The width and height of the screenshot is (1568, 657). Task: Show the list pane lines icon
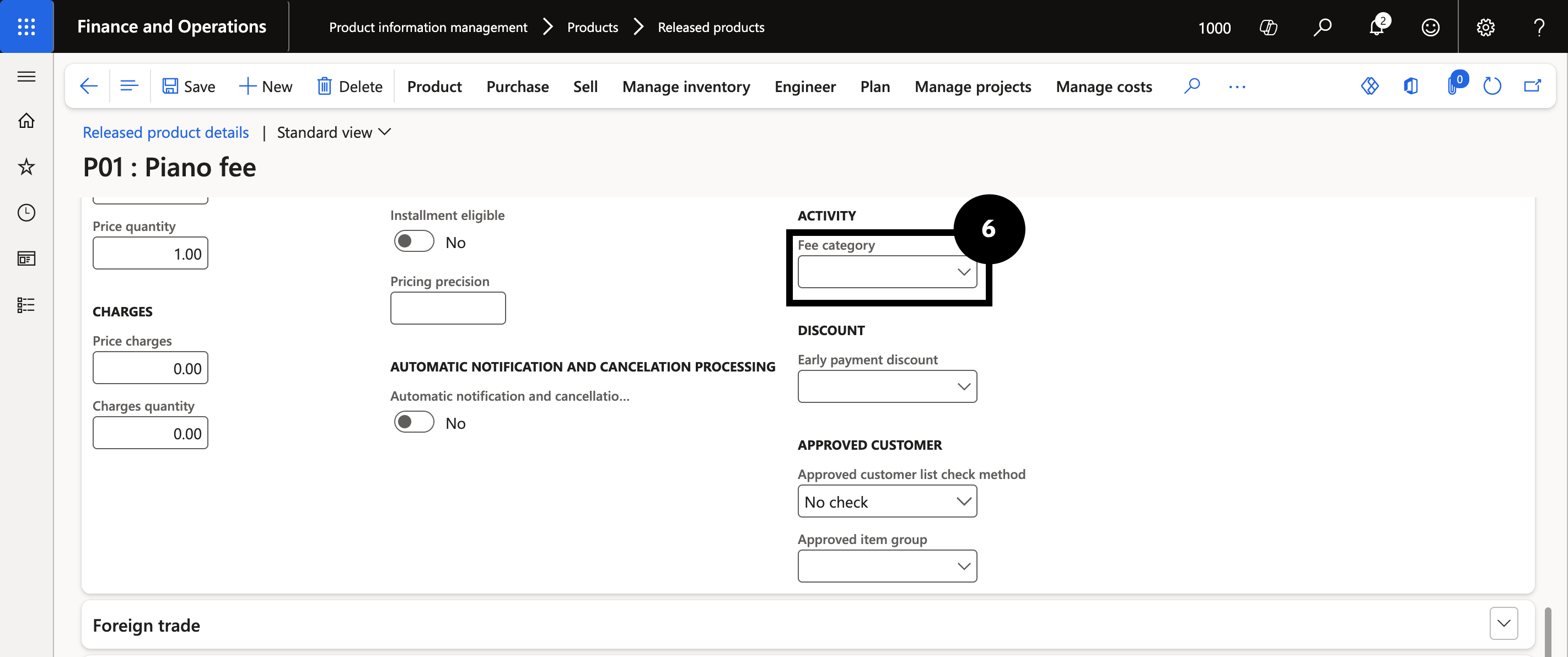tap(129, 87)
